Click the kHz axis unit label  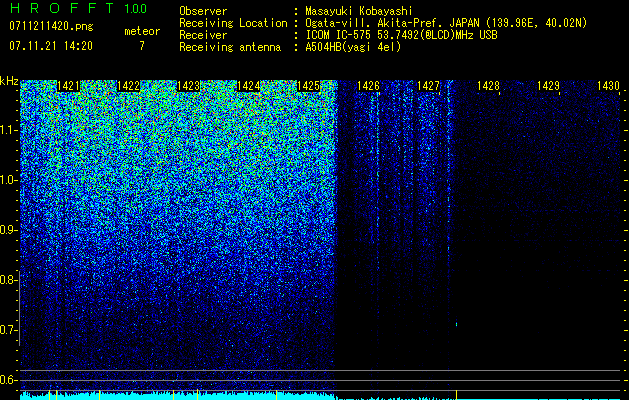tap(9, 81)
